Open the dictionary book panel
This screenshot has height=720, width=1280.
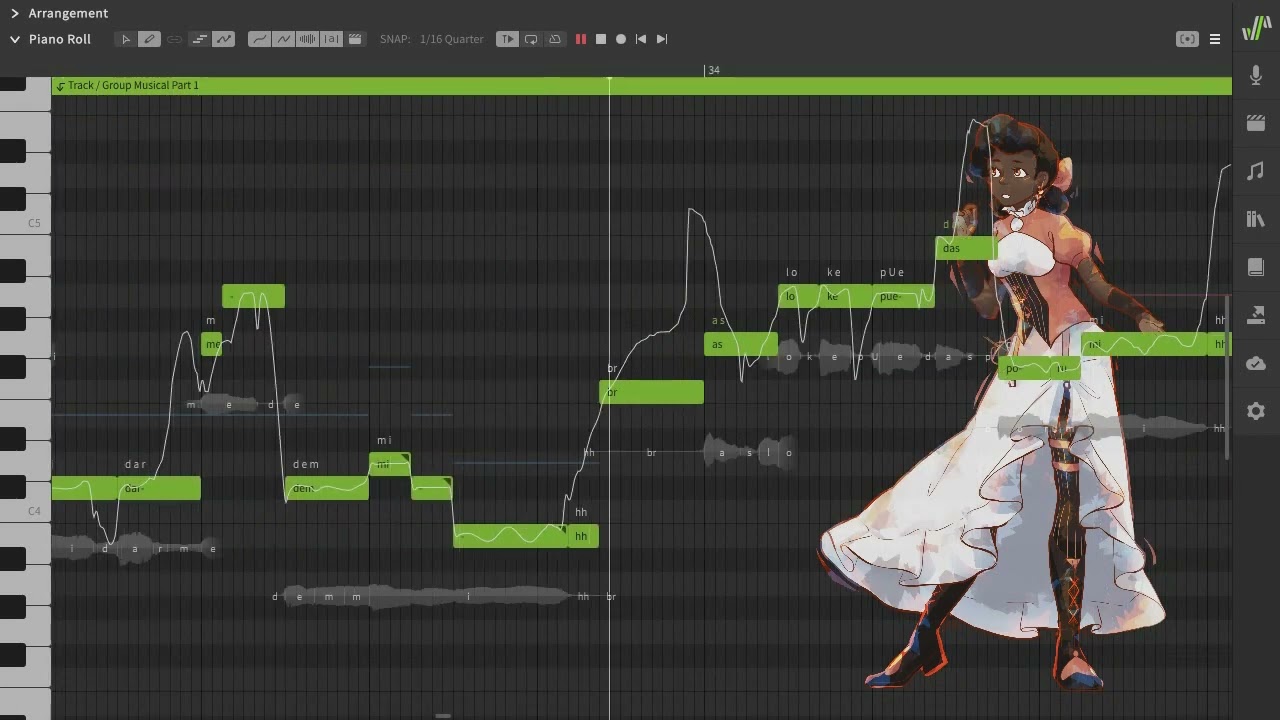click(1256, 267)
